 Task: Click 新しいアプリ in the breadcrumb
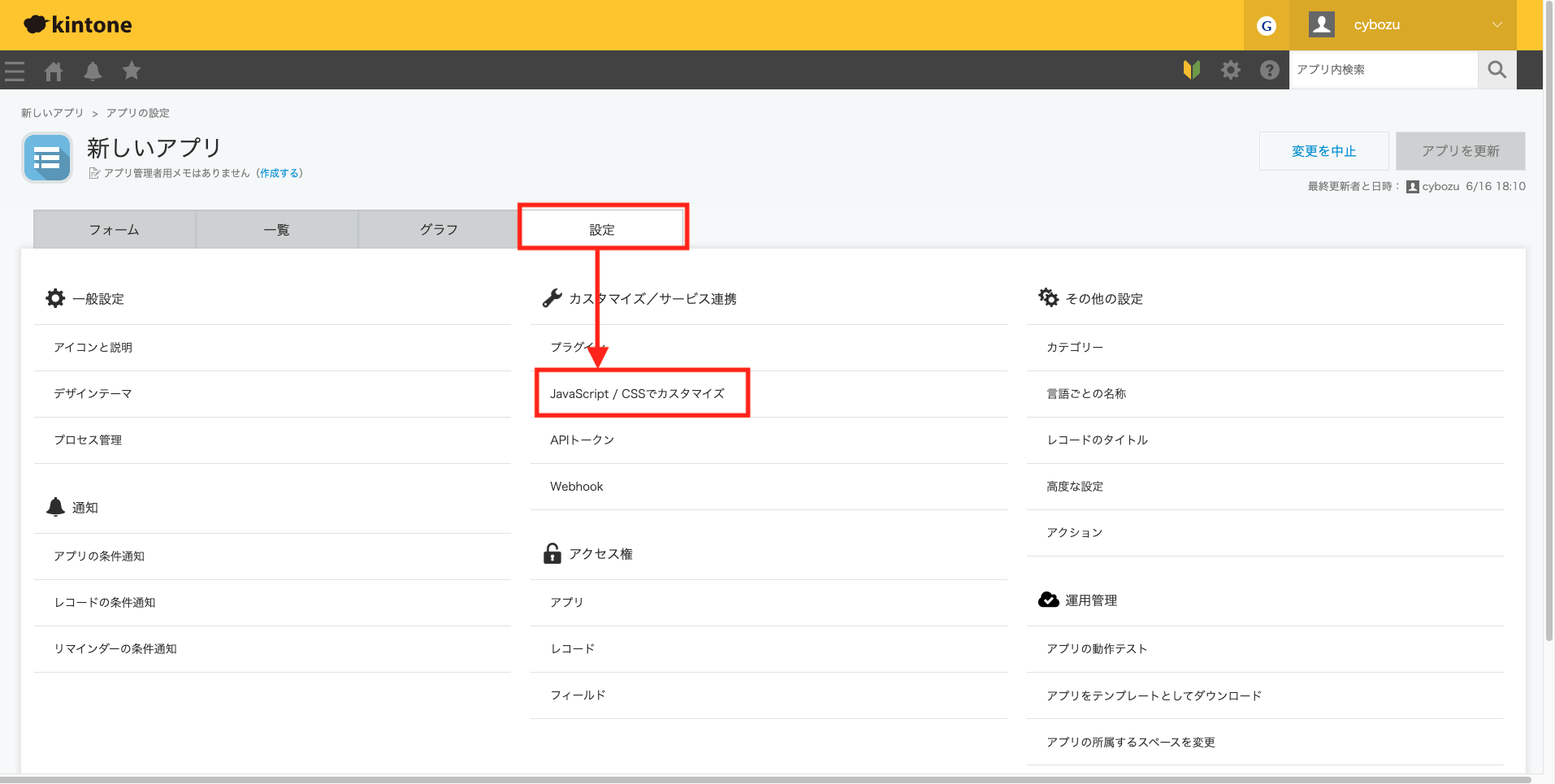click(52, 113)
